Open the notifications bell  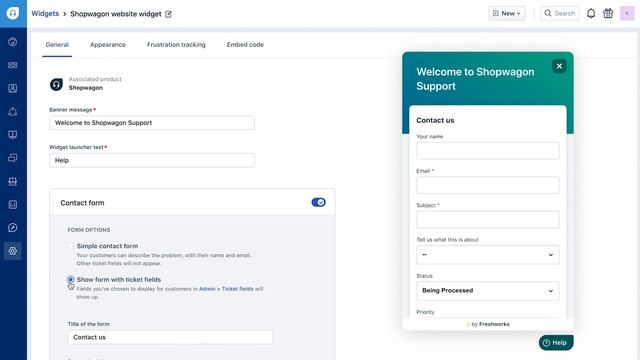(591, 13)
